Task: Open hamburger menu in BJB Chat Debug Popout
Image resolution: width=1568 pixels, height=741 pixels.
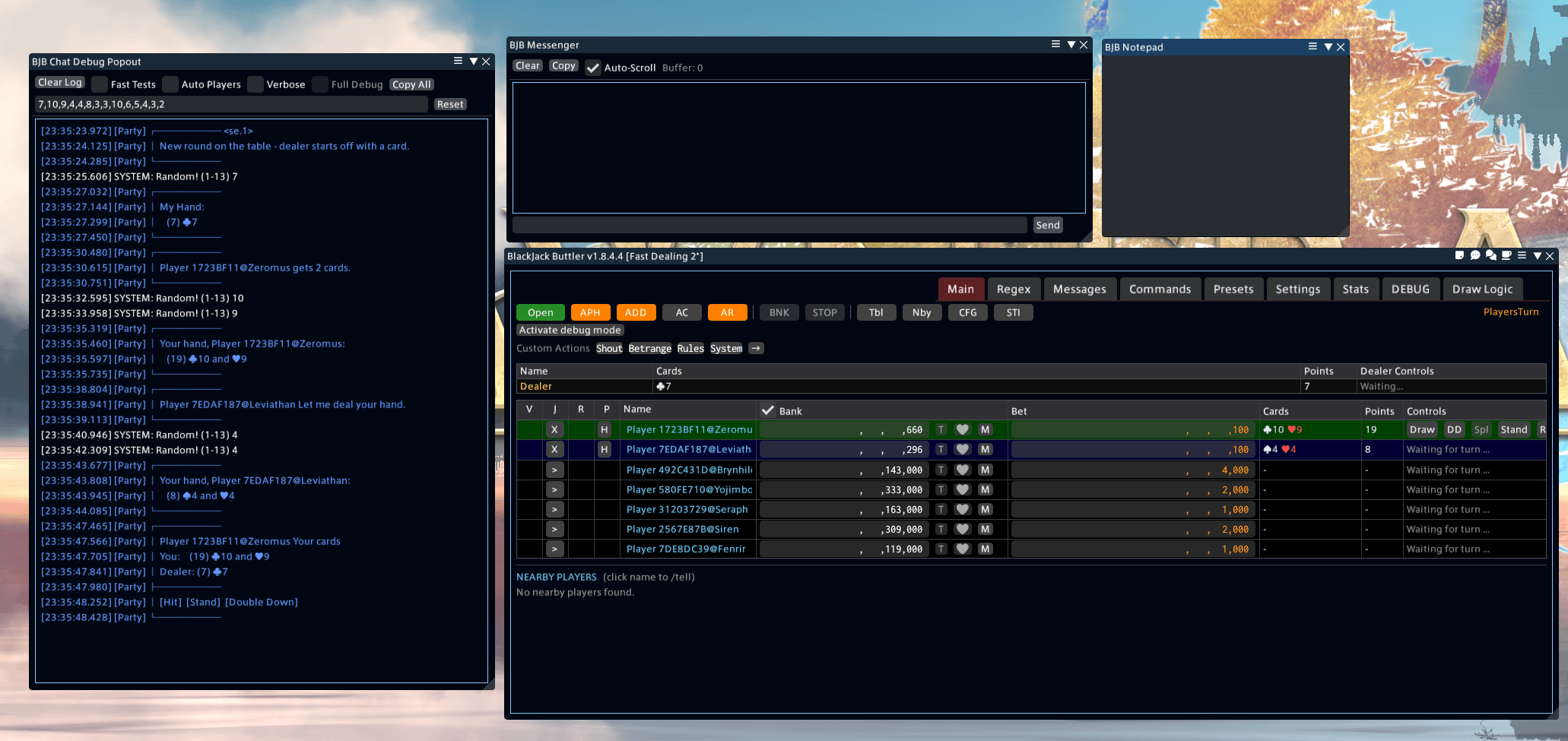Action: pos(458,61)
